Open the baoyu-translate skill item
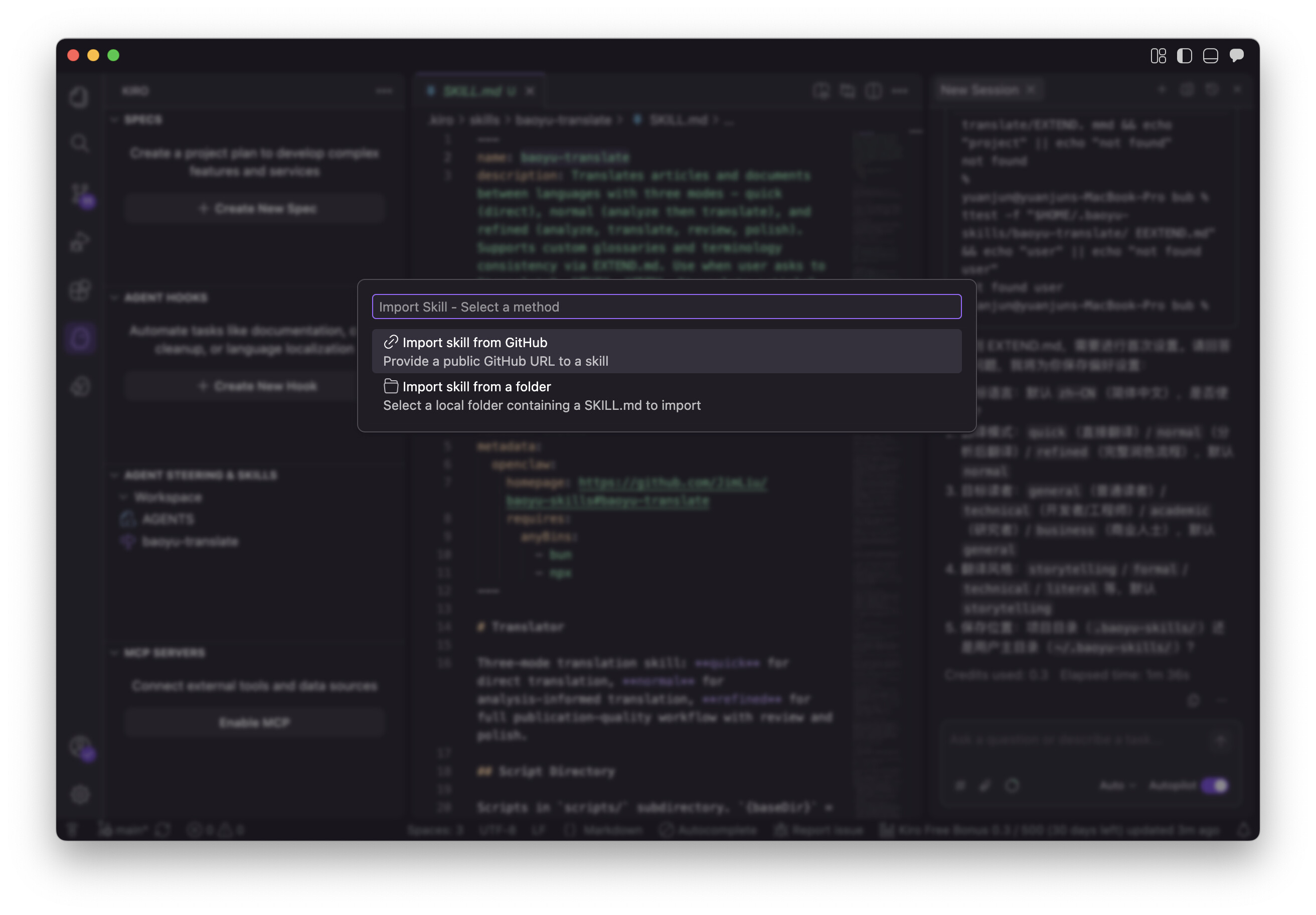The height and width of the screenshot is (915, 1316). pyautogui.click(x=180, y=541)
